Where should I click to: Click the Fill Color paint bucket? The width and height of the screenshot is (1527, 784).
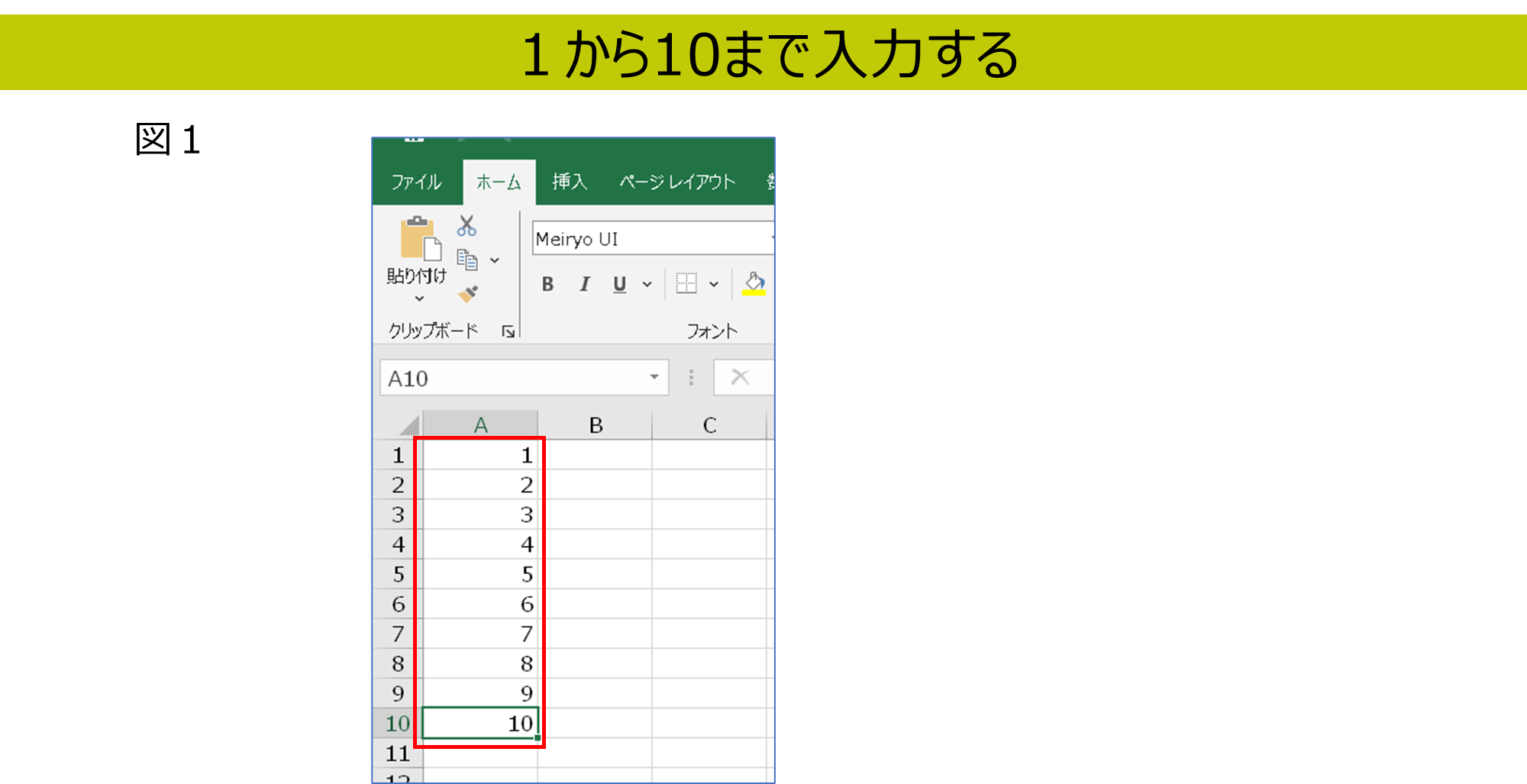pos(754,283)
